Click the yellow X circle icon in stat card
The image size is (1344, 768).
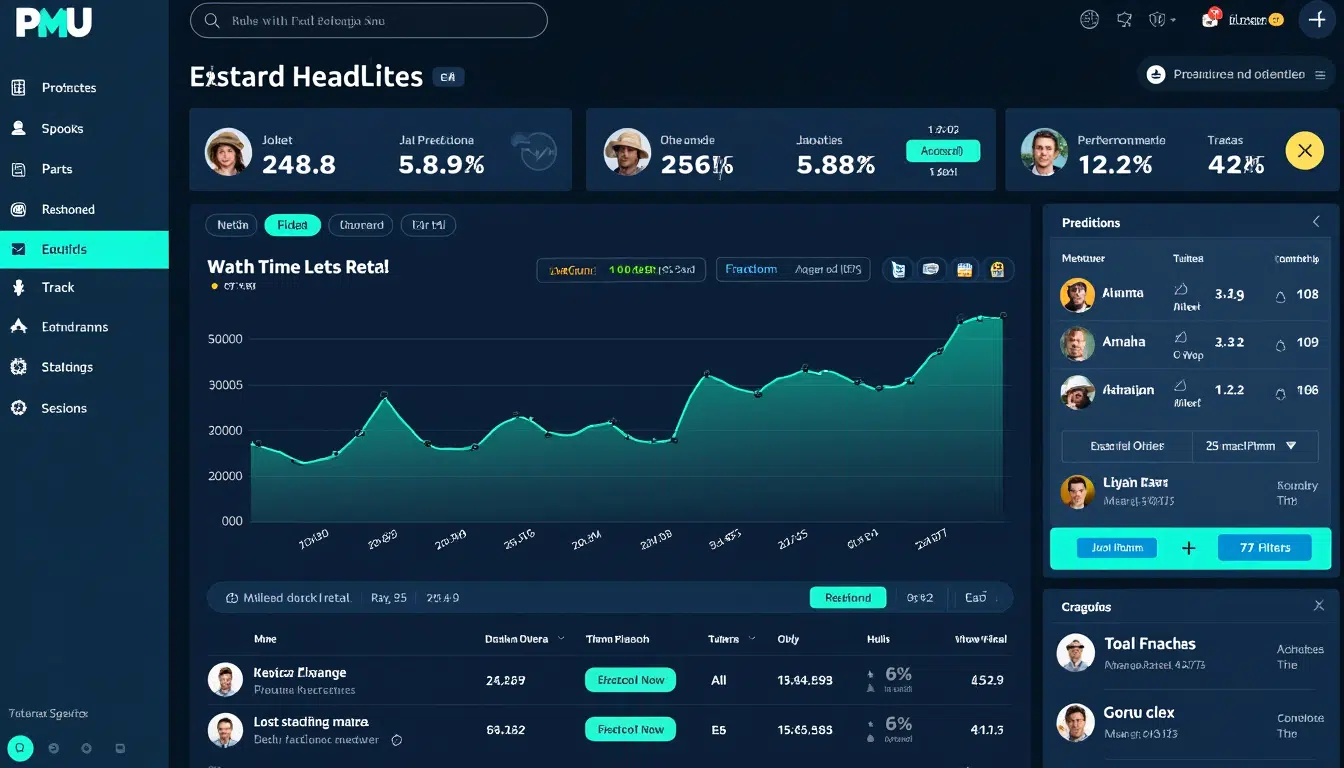pos(1304,151)
